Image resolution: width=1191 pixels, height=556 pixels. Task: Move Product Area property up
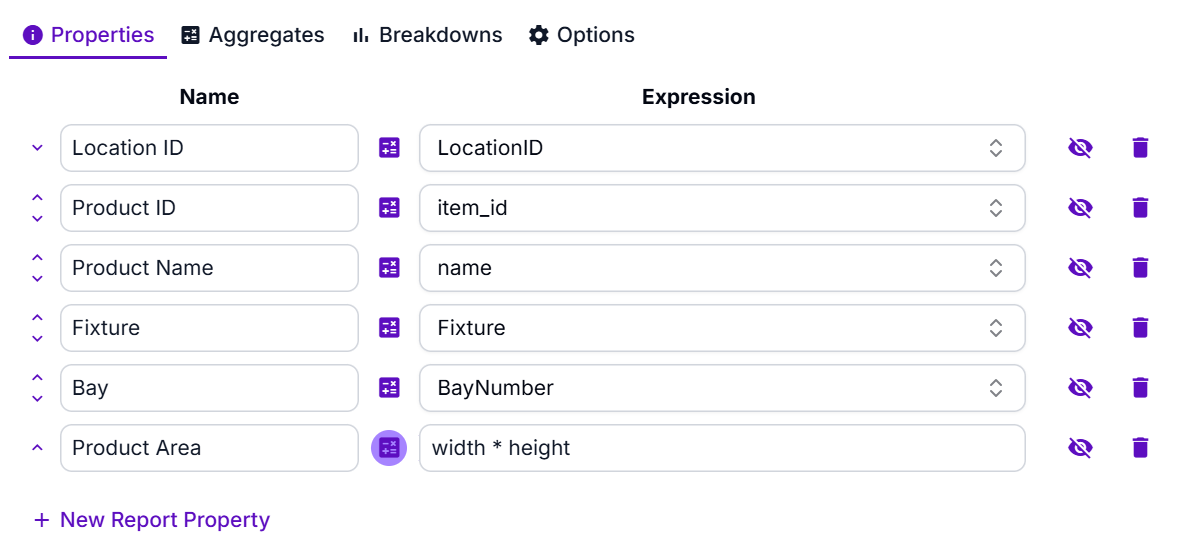click(37, 448)
